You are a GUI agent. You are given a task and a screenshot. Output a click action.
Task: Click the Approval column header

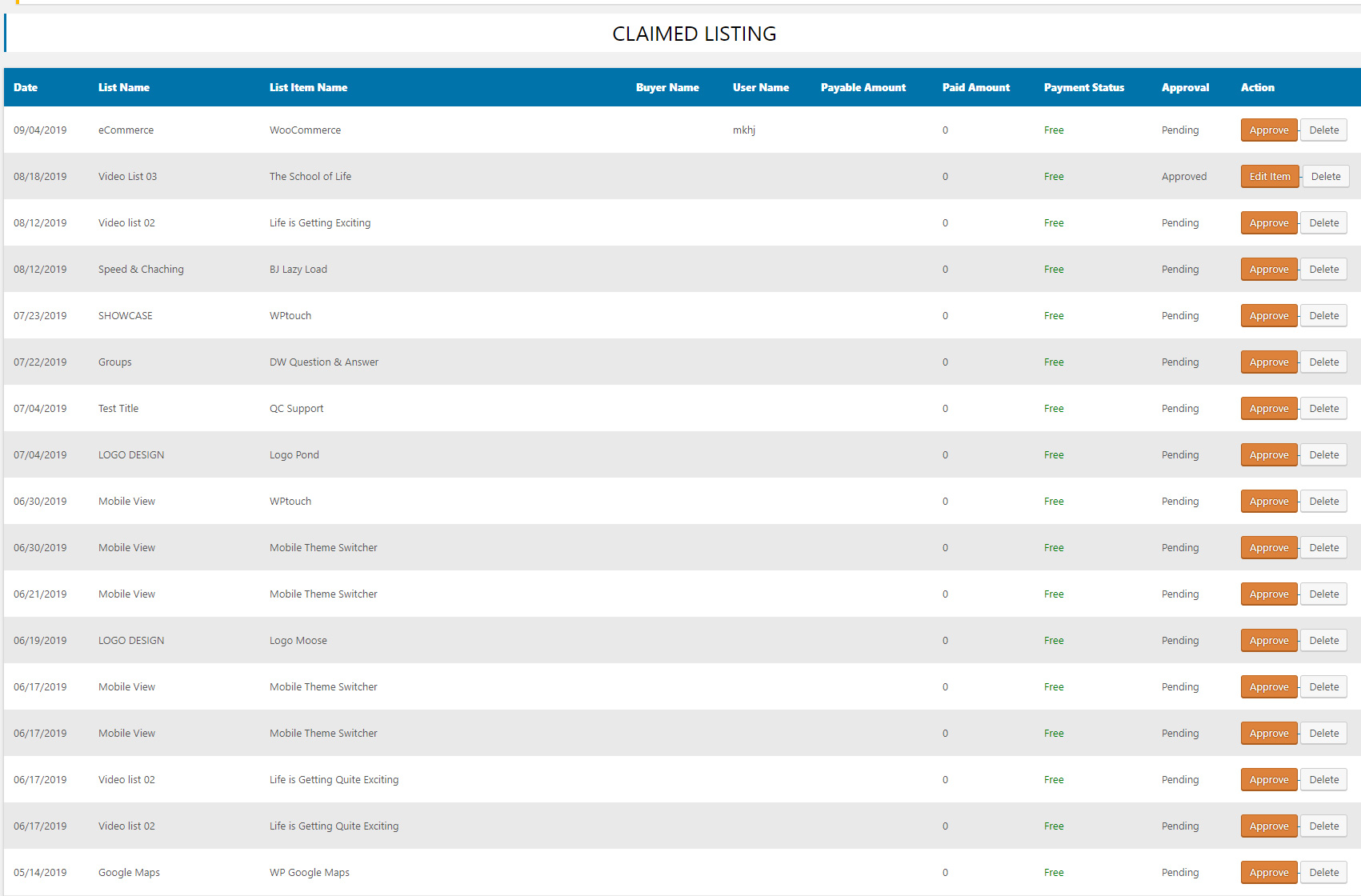pyautogui.click(x=1185, y=88)
